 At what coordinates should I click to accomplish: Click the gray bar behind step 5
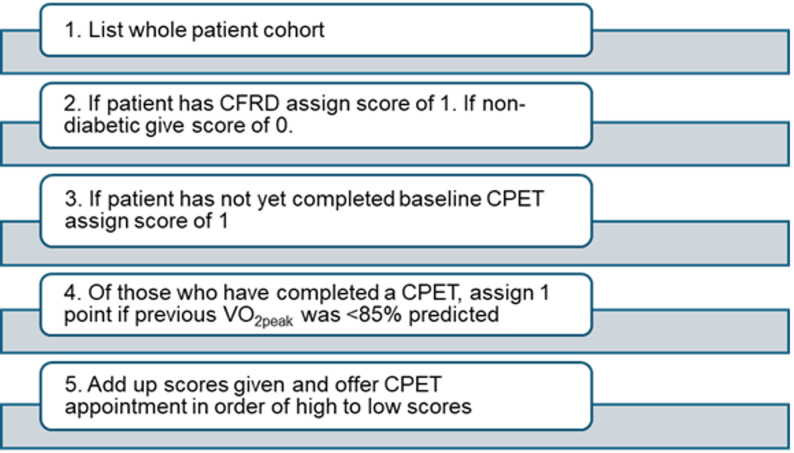(x=691, y=426)
